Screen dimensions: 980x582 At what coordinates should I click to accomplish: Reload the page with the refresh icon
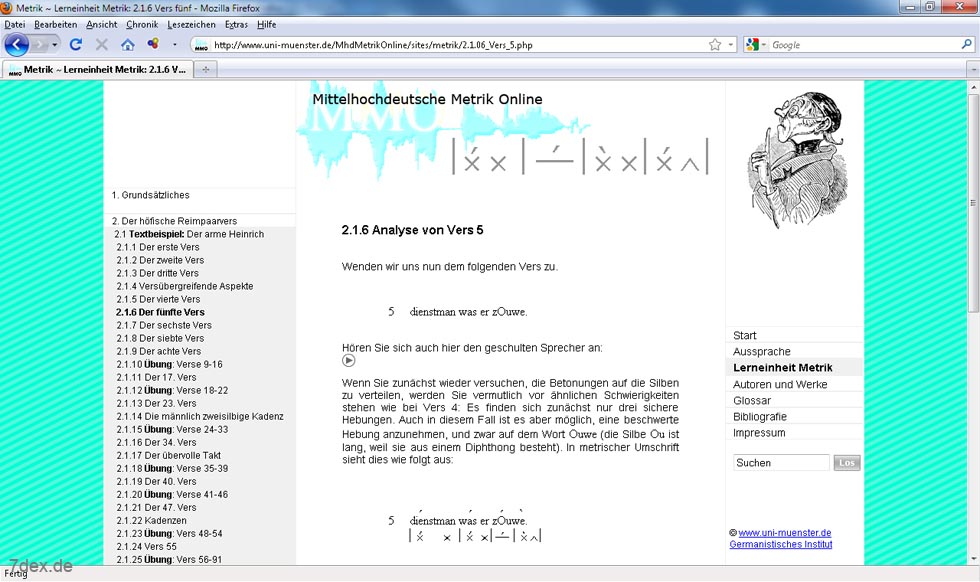click(x=76, y=44)
